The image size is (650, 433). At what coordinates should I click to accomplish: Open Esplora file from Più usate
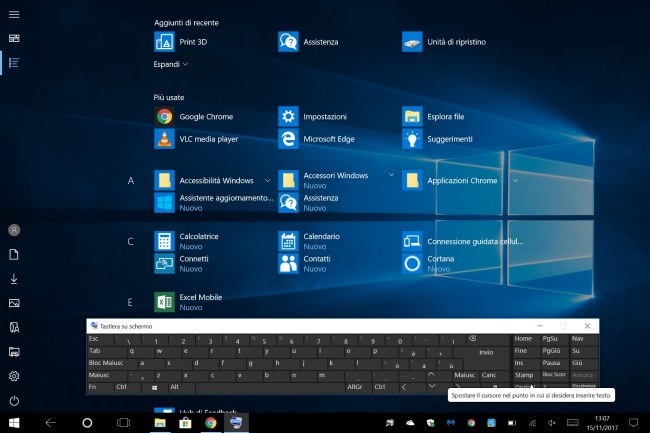click(x=433, y=117)
